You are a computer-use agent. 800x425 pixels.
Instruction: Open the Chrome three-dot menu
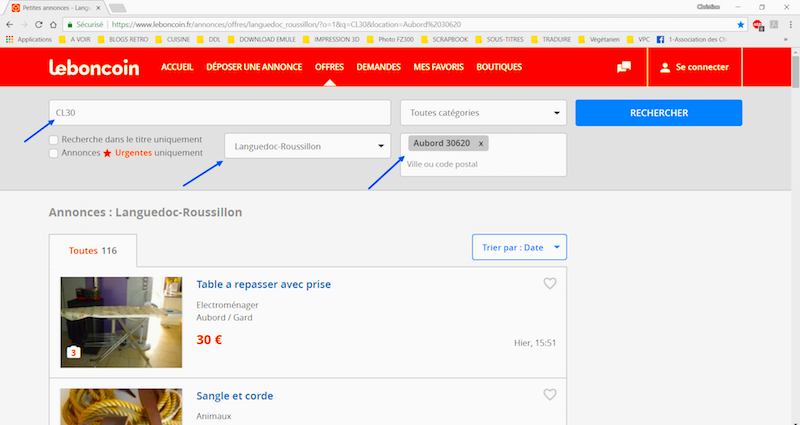click(789, 24)
